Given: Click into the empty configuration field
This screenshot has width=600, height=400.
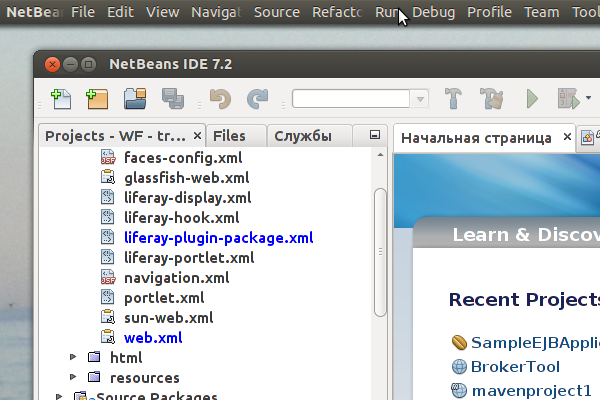Looking at the screenshot, I should 351,99.
